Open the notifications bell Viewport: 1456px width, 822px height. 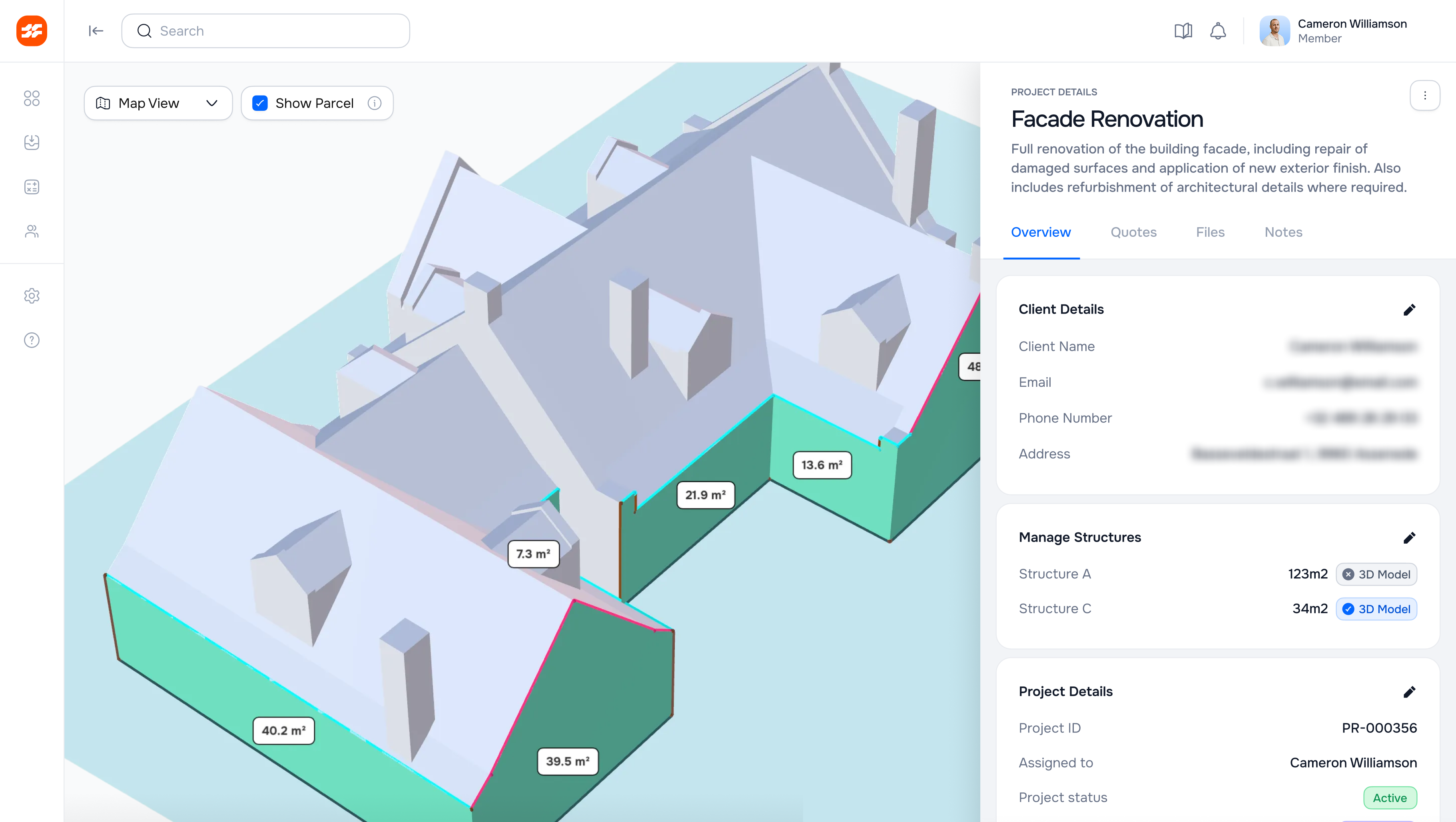[1217, 31]
